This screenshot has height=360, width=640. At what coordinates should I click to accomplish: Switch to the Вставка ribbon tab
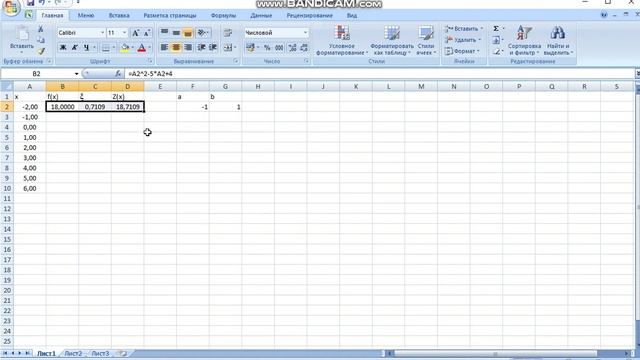[x=119, y=16]
